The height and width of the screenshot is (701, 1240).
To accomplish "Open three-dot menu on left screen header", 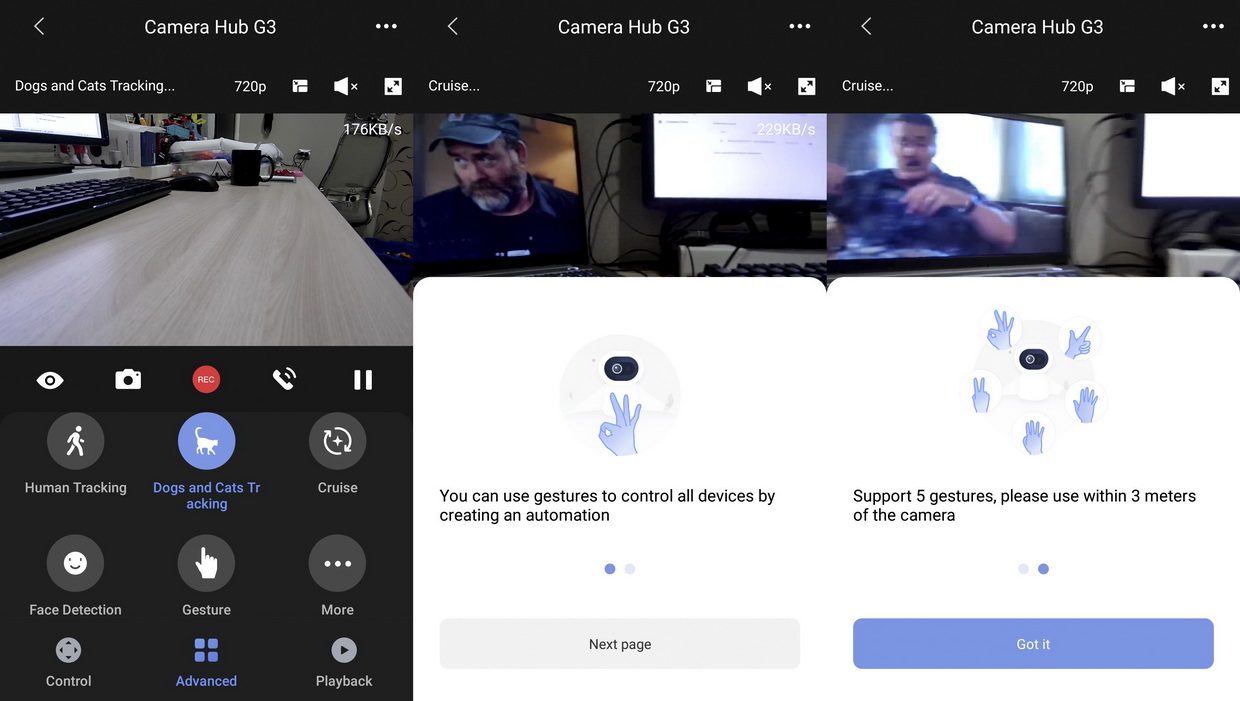I will [386, 27].
